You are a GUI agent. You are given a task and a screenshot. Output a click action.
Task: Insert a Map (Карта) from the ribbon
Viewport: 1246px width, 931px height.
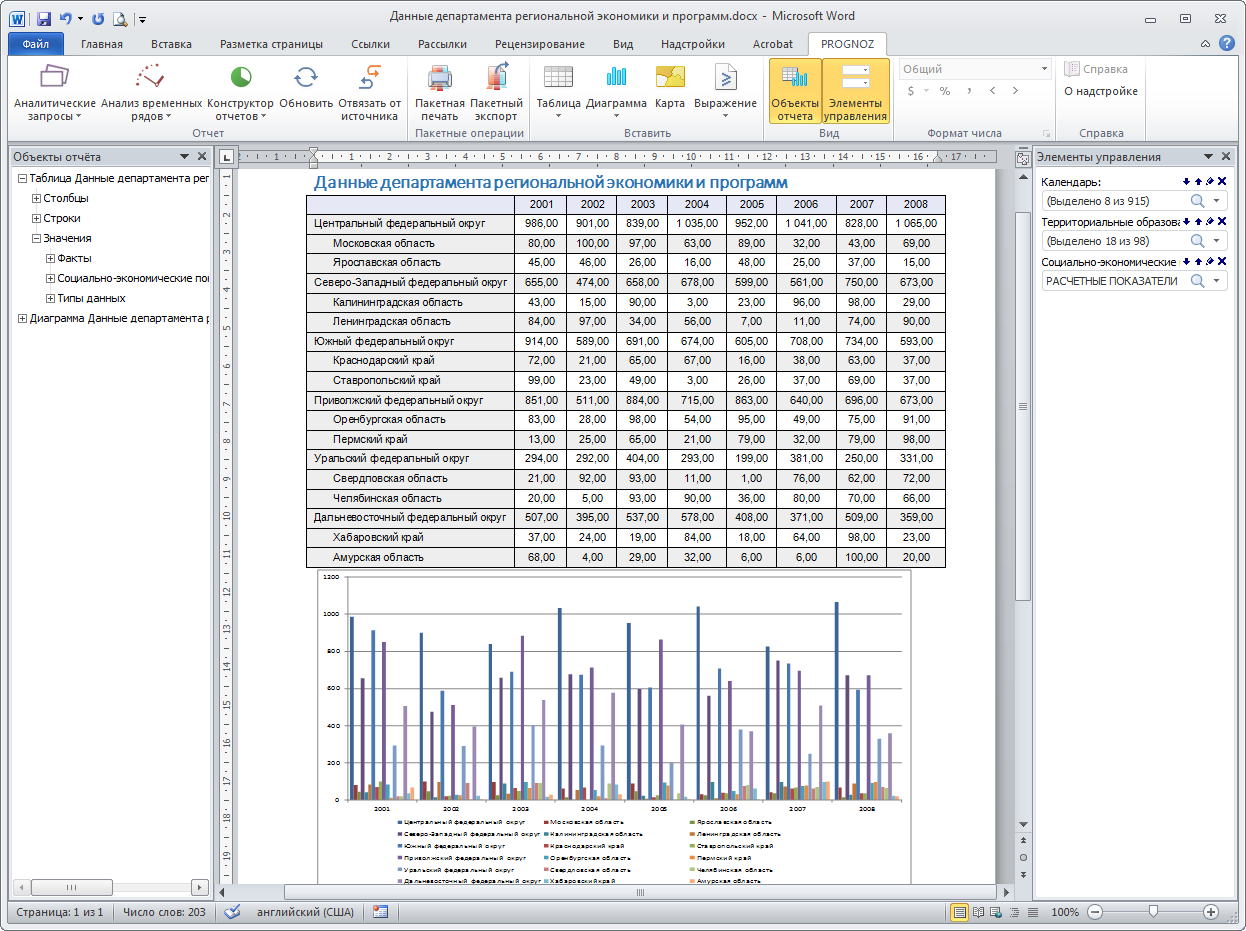coord(670,78)
